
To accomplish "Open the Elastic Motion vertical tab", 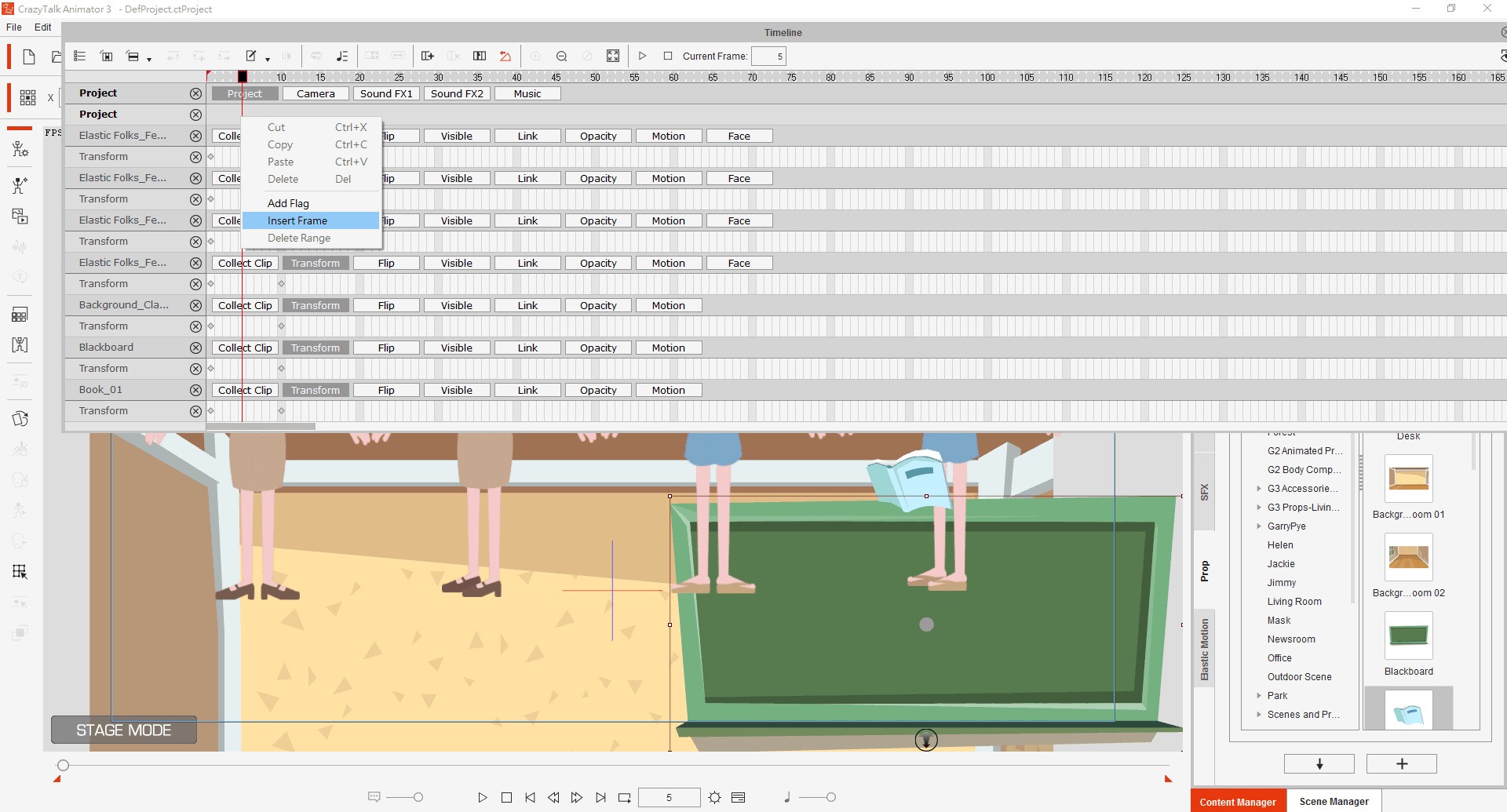I will click(x=1204, y=649).
